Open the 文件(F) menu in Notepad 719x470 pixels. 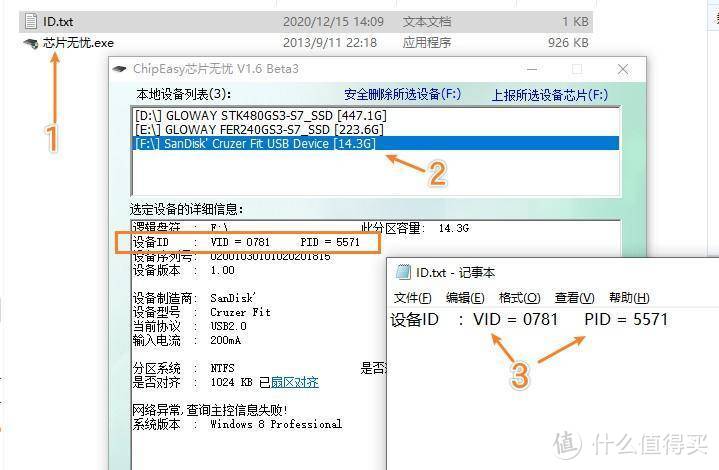click(412, 298)
